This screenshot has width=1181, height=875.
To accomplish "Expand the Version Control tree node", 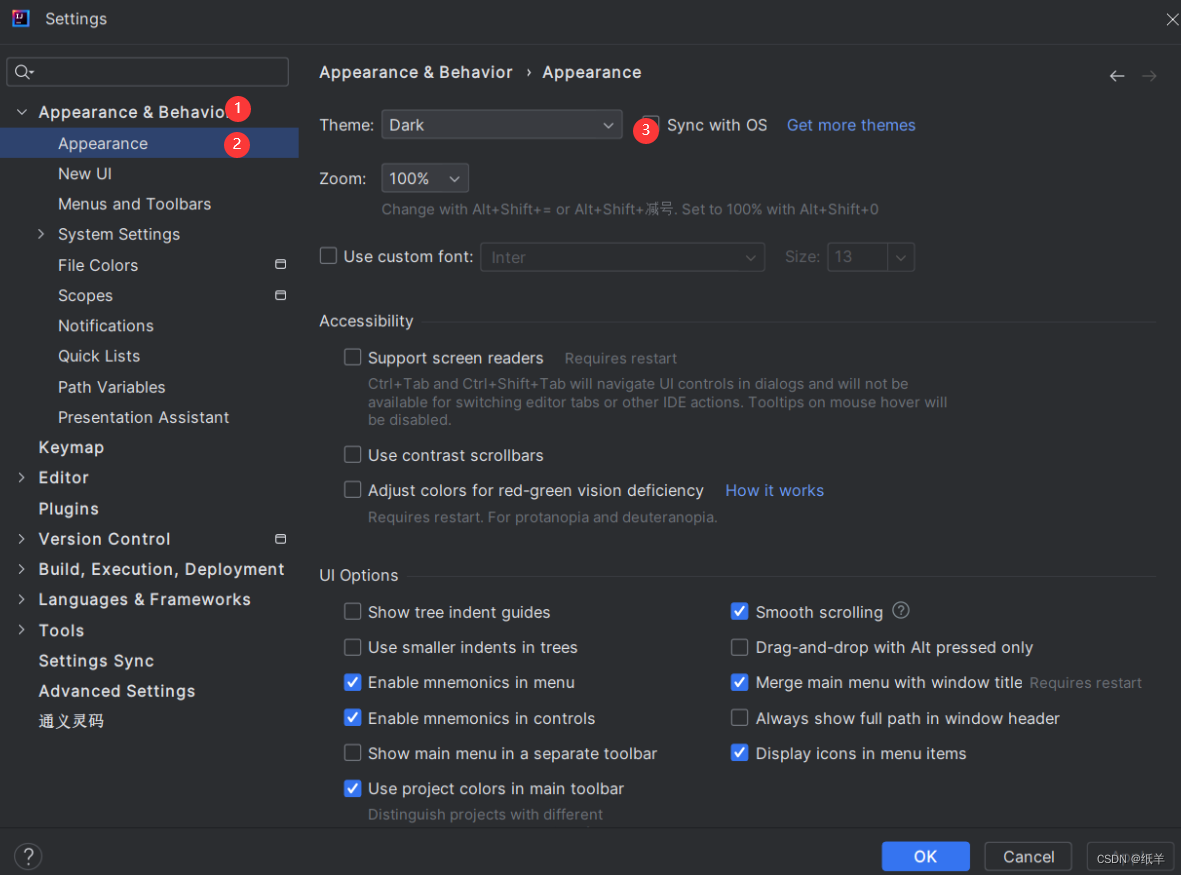I will [22, 538].
